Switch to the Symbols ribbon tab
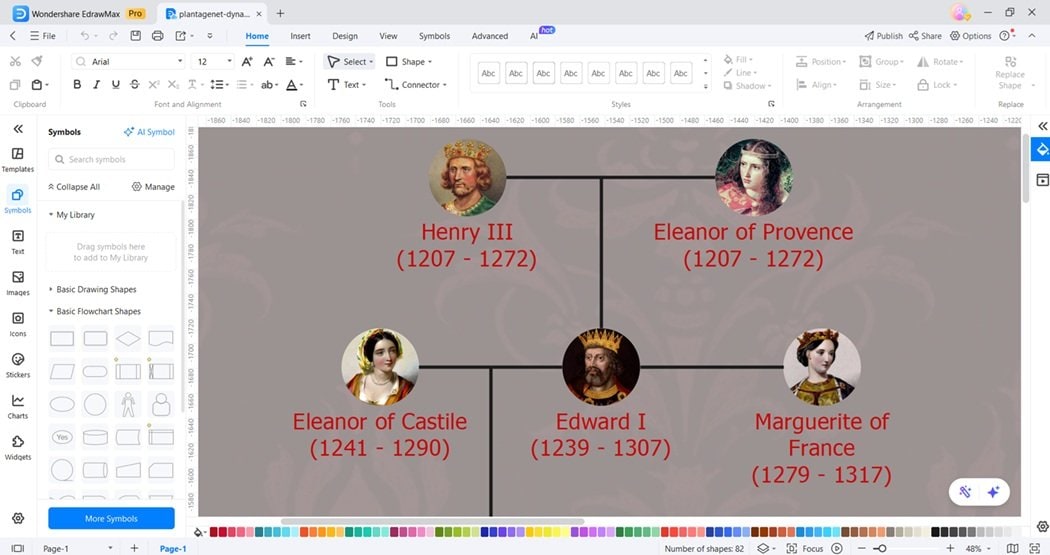The image size is (1050, 555). point(435,36)
